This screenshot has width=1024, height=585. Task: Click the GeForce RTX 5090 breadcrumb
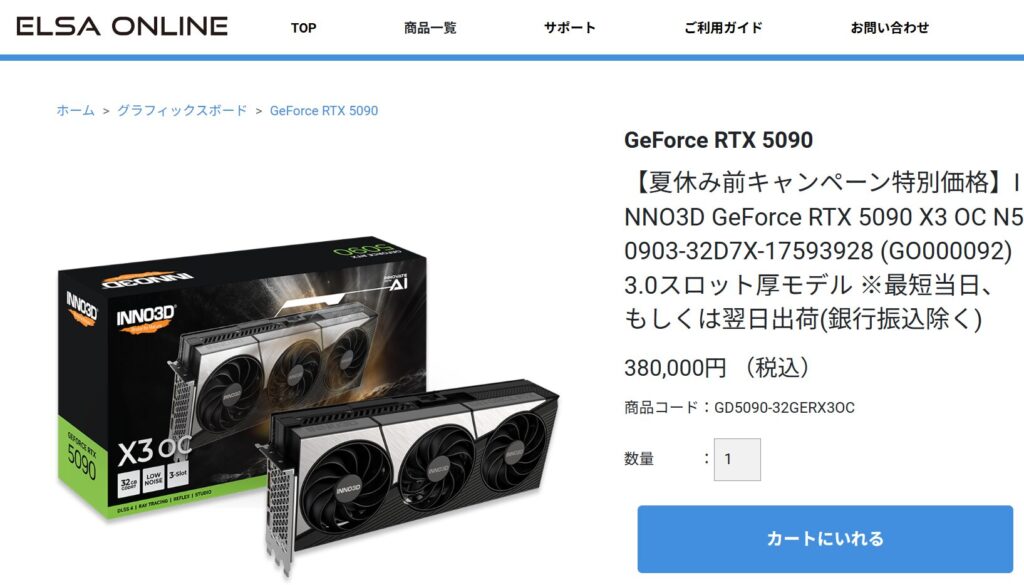pyautogui.click(x=324, y=111)
